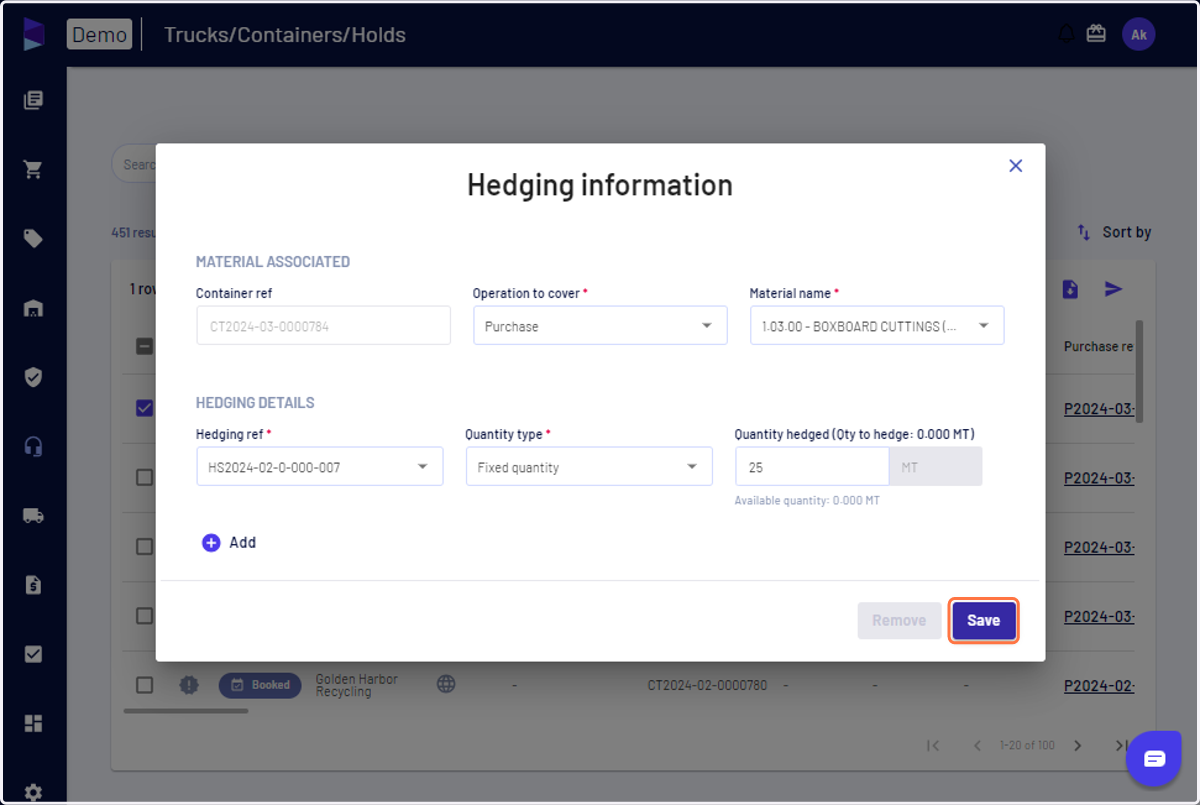Go to first page of results

tap(933, 745)
